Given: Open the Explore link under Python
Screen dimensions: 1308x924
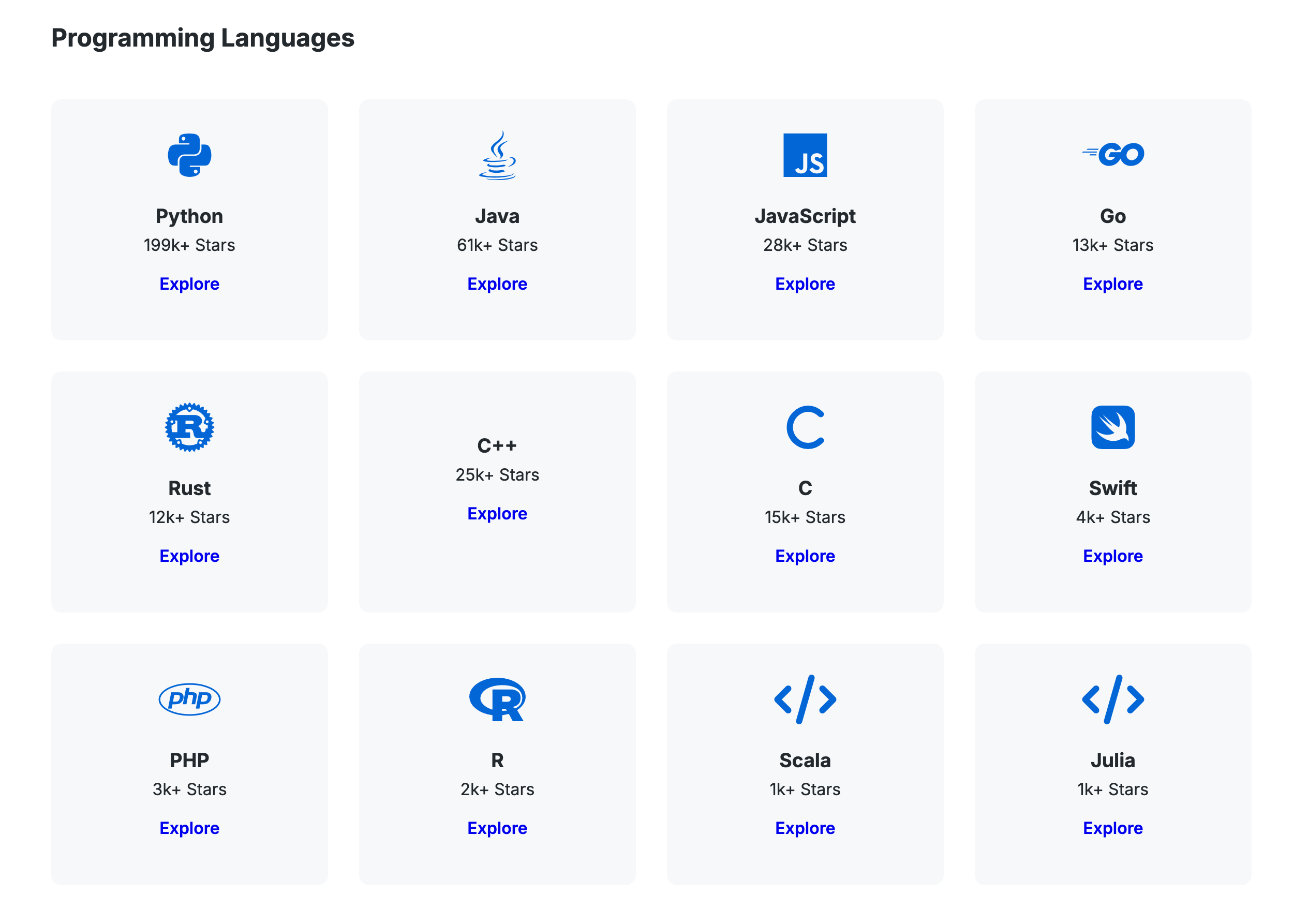Looking at the screenshot, I should point(189,284).
